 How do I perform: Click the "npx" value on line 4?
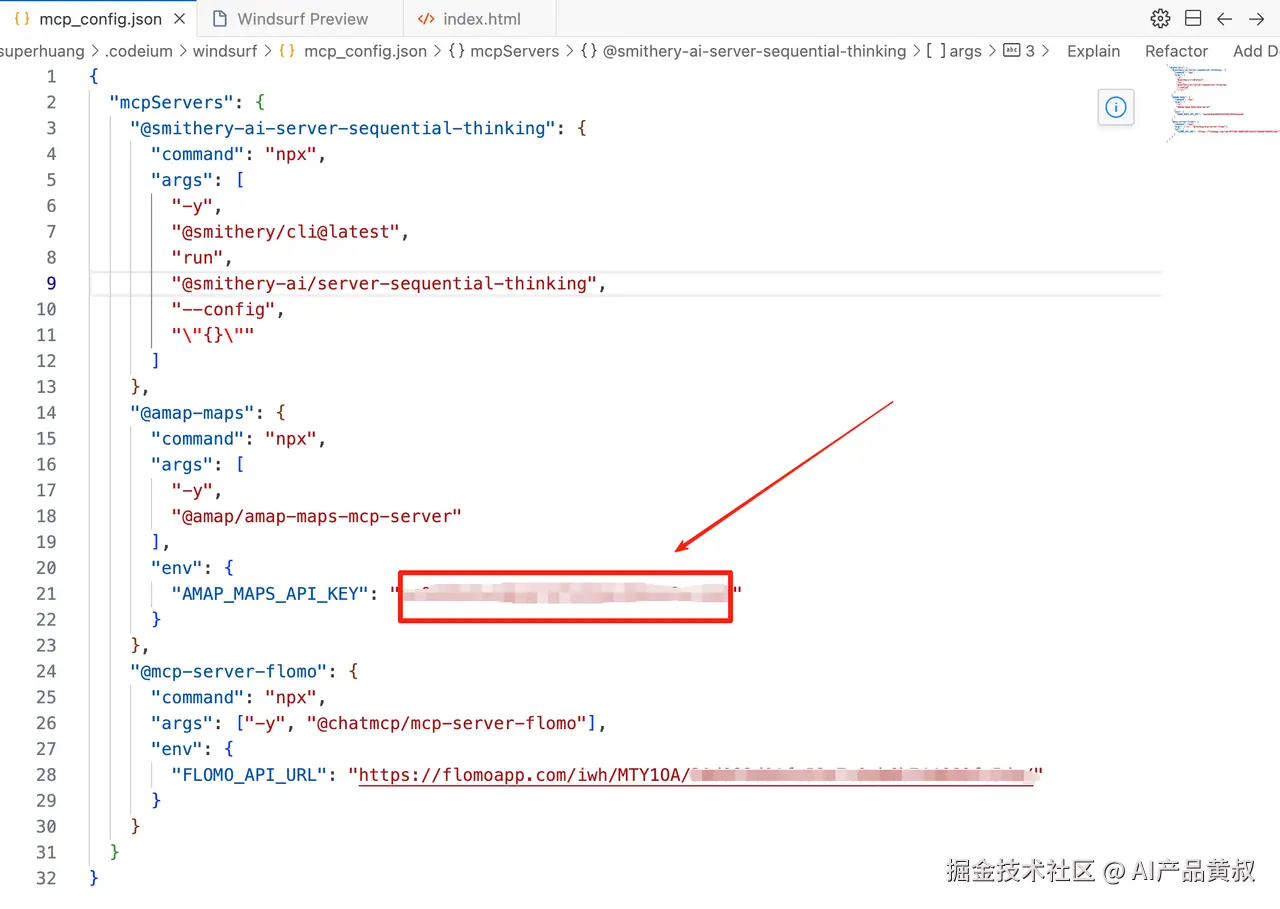pyautogui.click(x=291, y=154)
